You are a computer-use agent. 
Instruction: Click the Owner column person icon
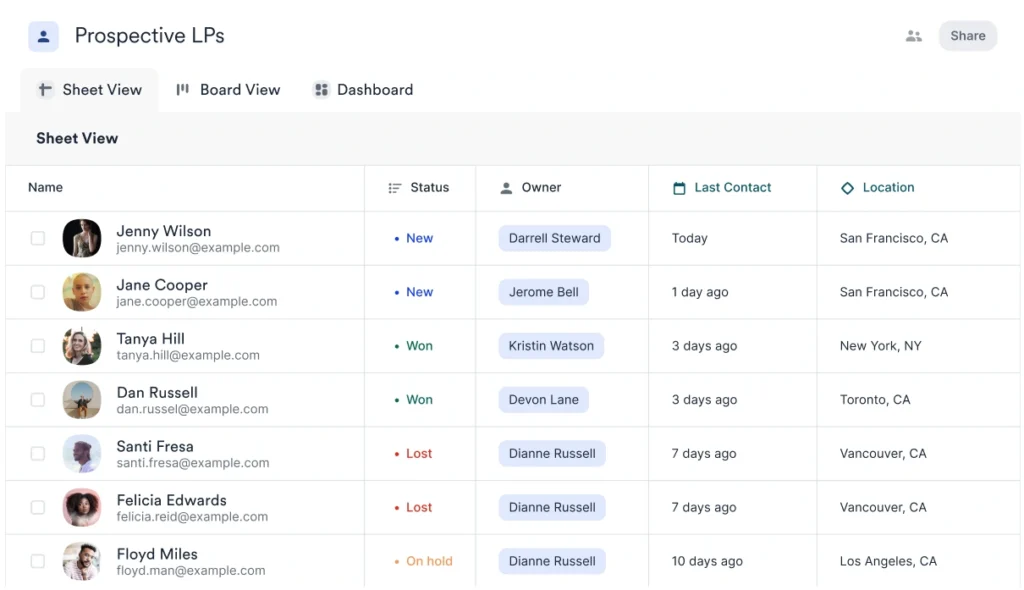[506, 188]
